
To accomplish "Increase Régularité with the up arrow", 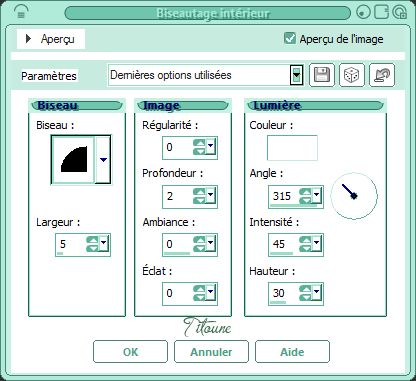I will 199,143.
